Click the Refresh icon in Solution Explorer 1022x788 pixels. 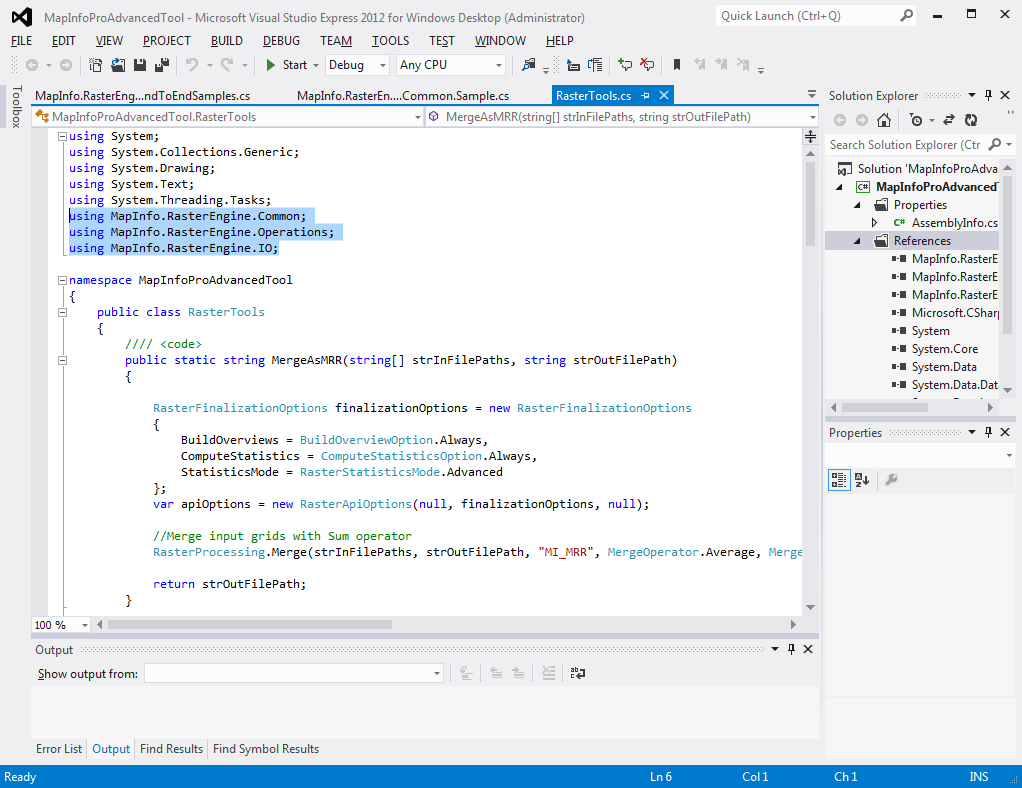971,120
